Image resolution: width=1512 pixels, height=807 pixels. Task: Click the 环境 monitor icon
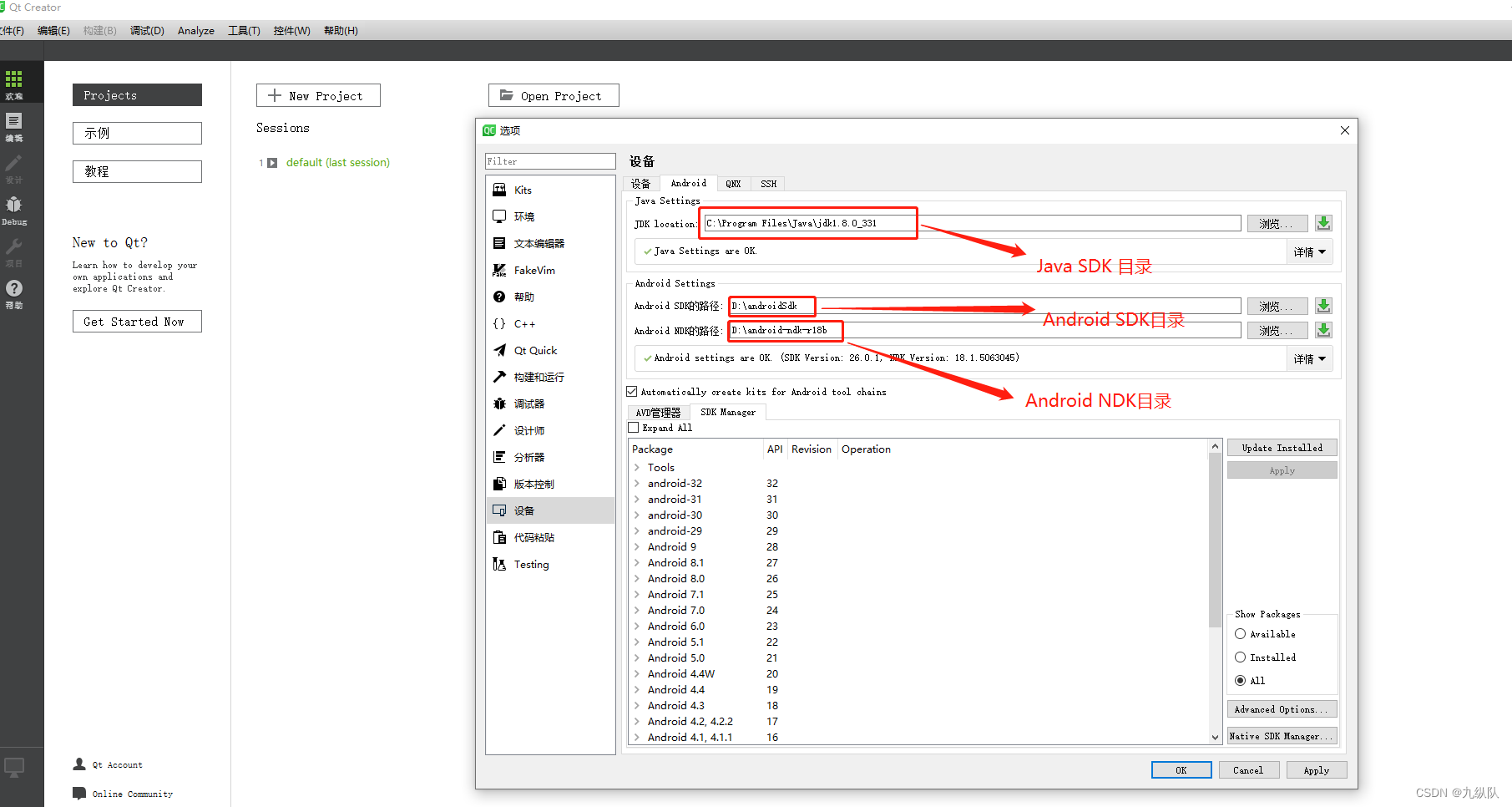[x=499, y=216]
